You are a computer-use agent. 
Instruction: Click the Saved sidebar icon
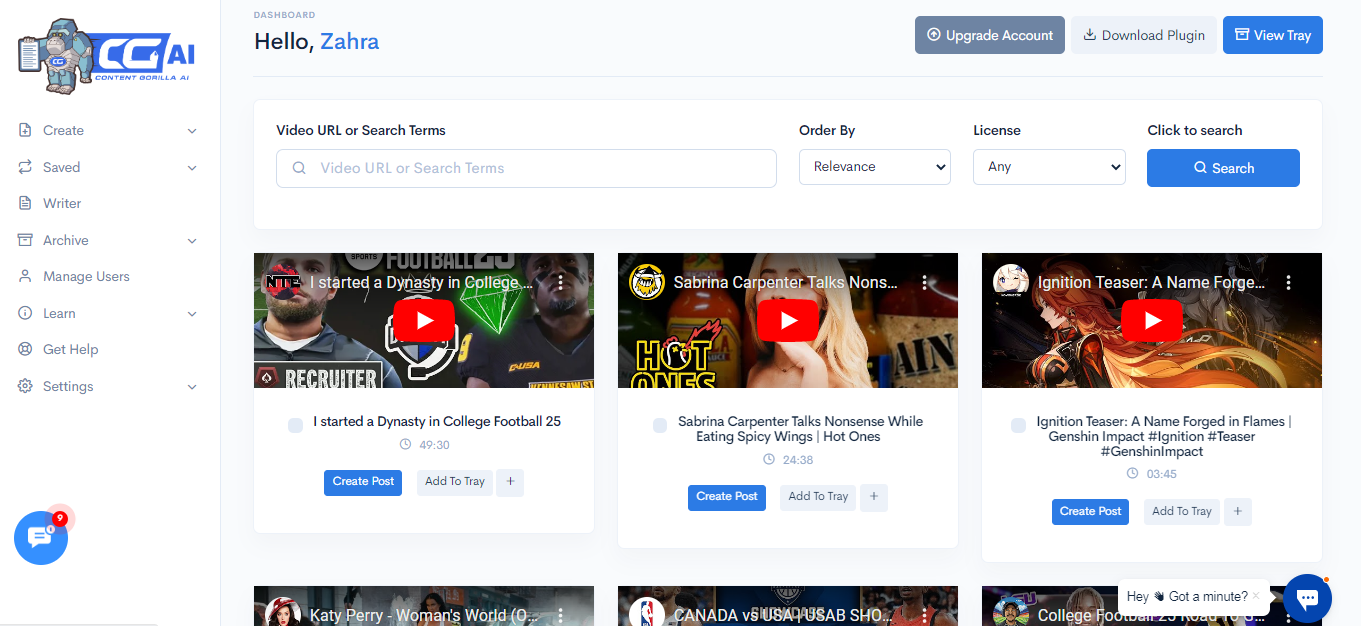tap(25, 167)
